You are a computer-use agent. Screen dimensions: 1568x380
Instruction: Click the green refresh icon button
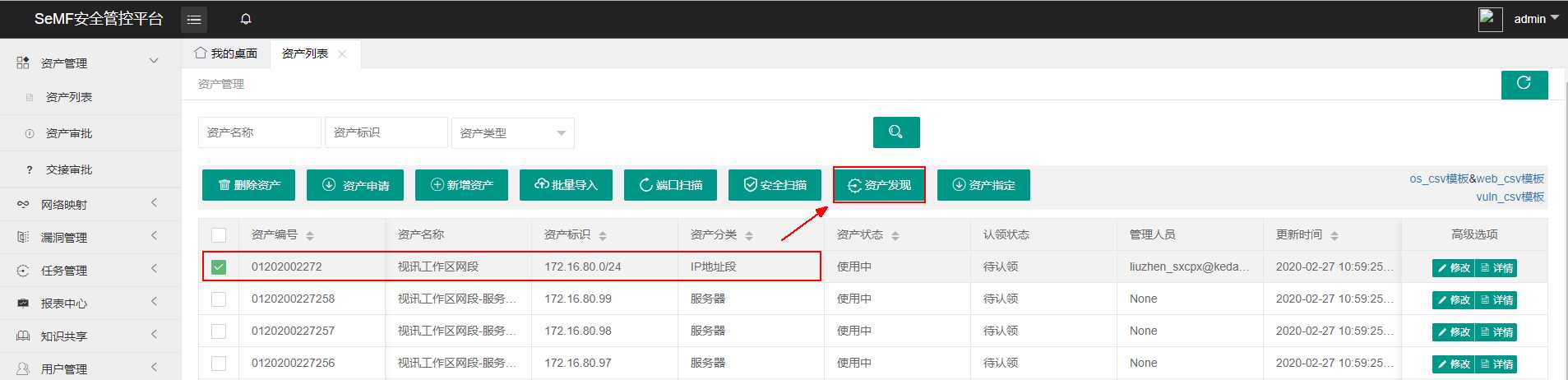click(x=1524, y=84)
